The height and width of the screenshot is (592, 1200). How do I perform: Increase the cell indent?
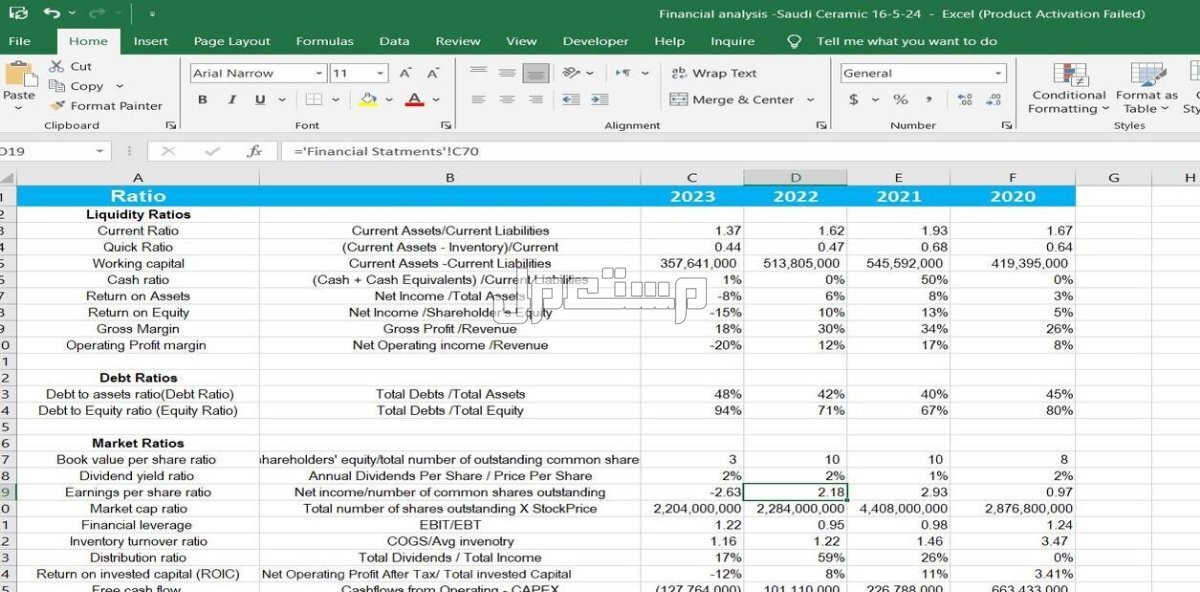coord(600,100)
